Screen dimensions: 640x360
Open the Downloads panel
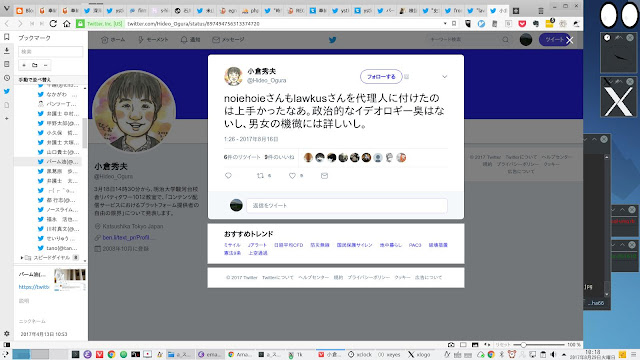7,51
